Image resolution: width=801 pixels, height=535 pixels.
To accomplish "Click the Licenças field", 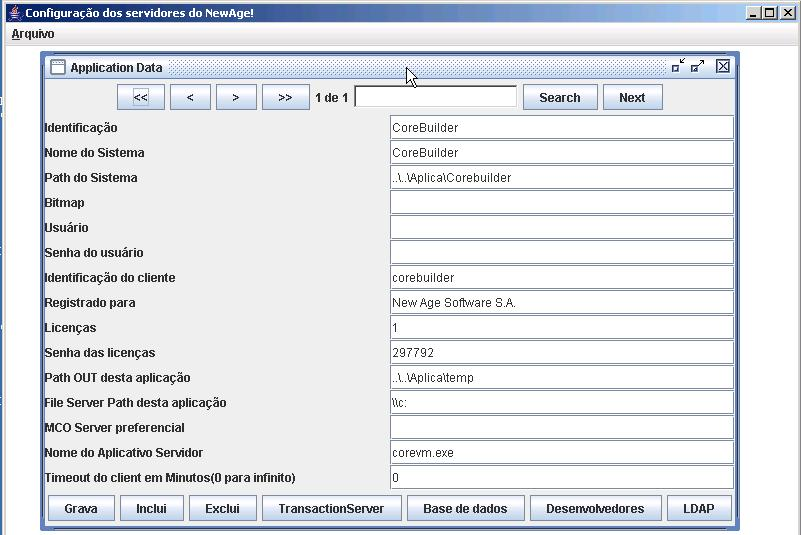I will click(562, 328).
